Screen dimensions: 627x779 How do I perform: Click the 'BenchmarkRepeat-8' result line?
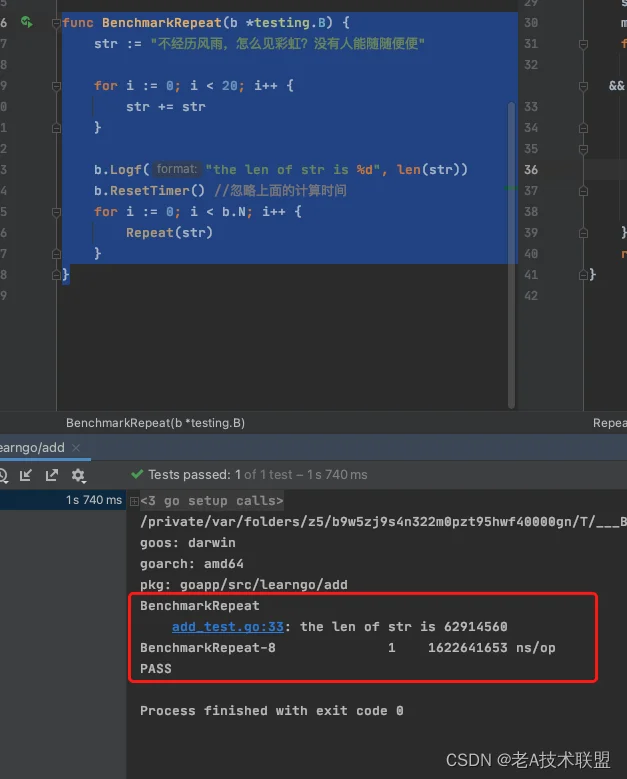pos(208,648)
